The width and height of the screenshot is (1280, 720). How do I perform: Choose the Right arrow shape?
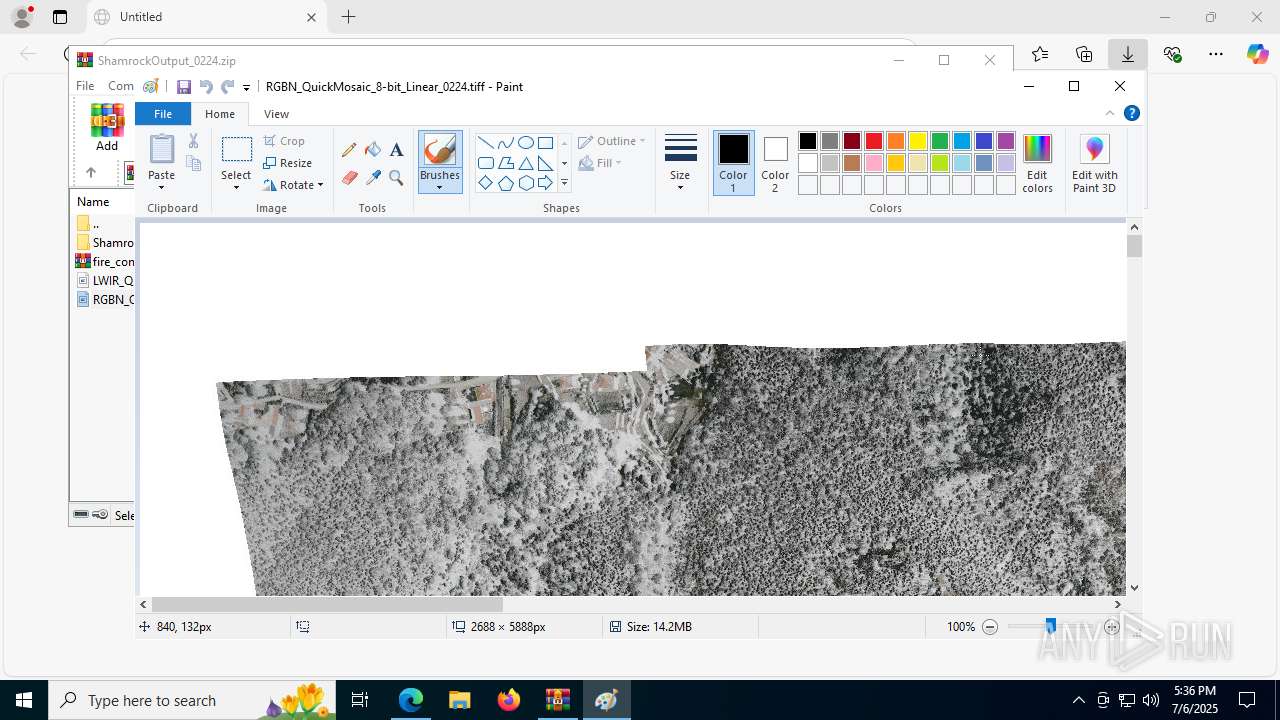[x=545, y=183]
